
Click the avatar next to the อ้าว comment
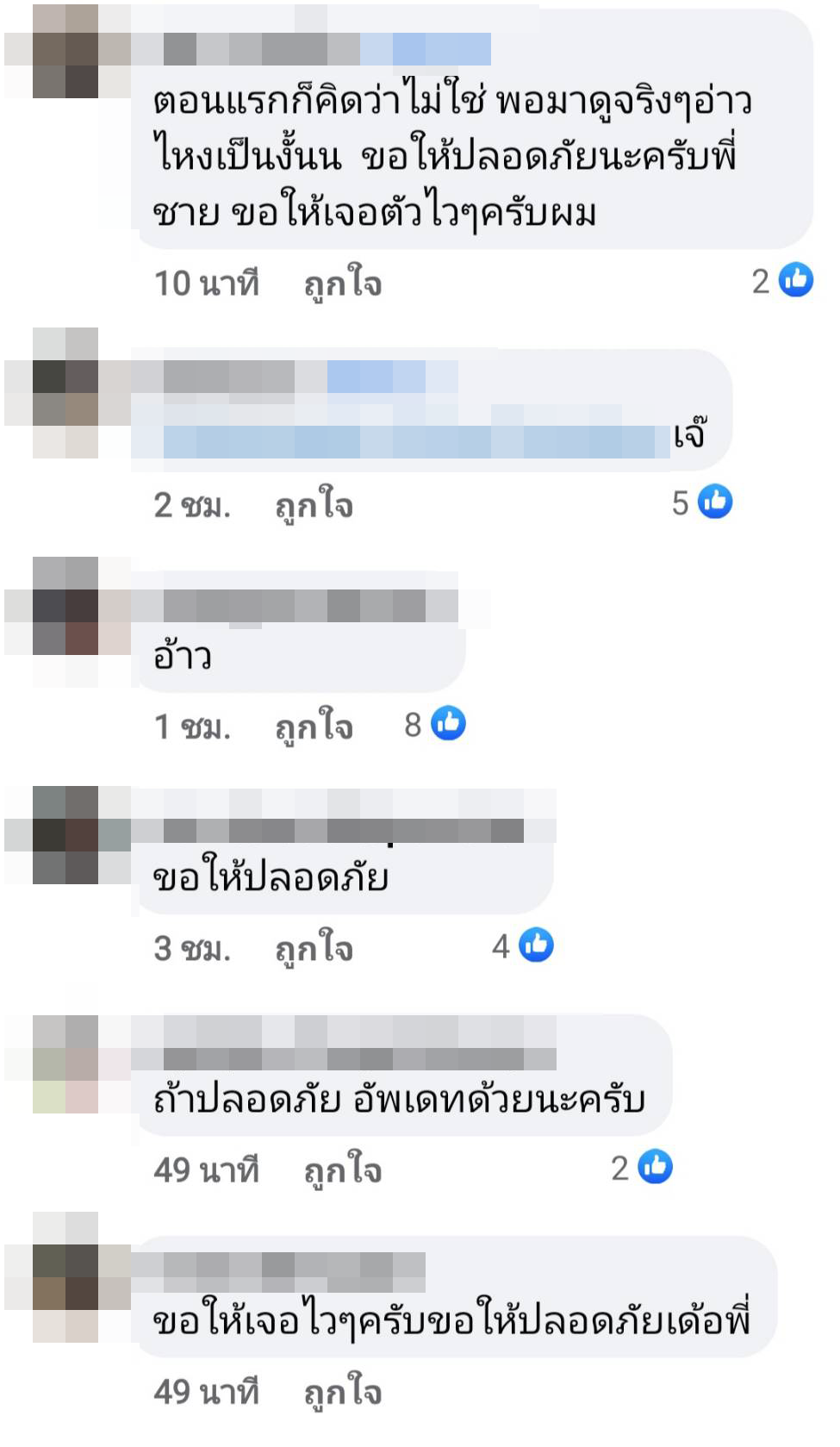click(x=66, y=622)
